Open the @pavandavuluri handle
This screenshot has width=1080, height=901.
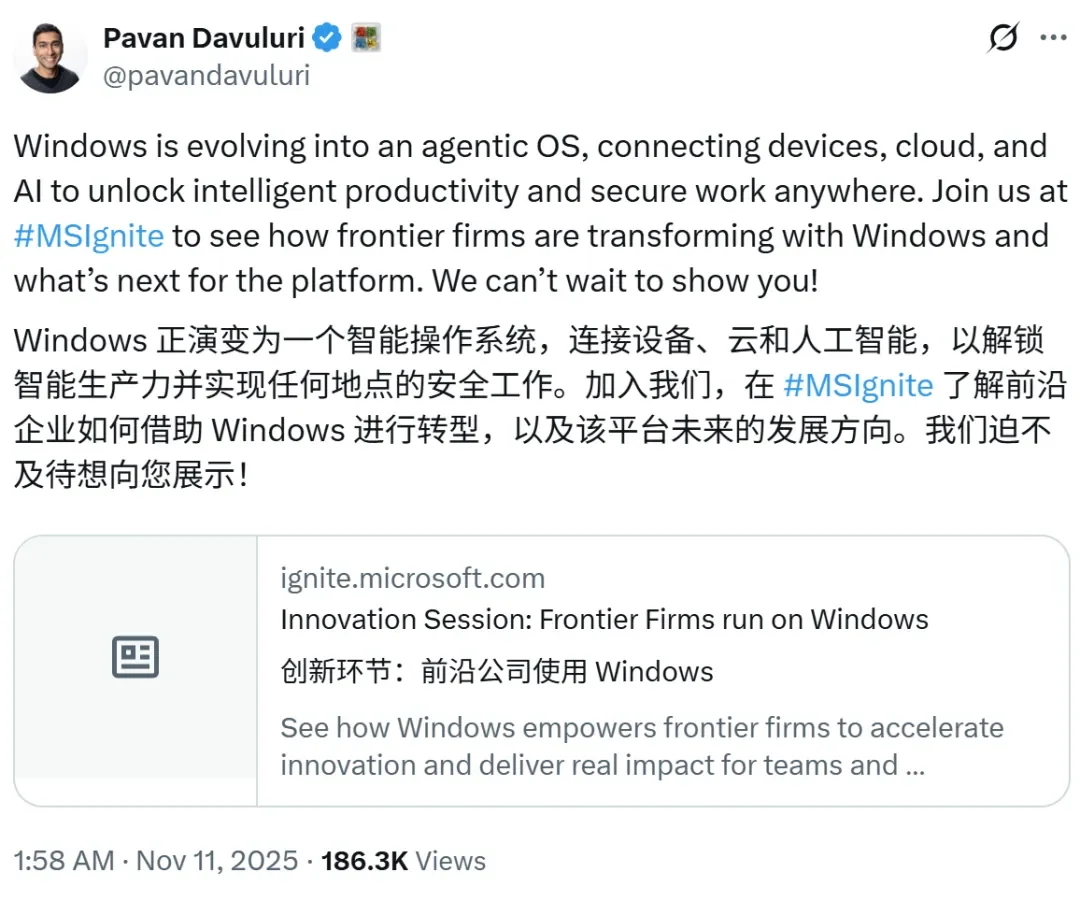207,73
